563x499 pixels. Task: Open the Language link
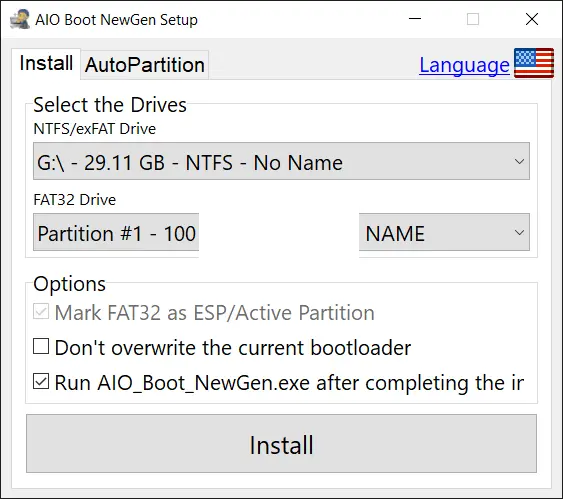(x=464, y=65)
